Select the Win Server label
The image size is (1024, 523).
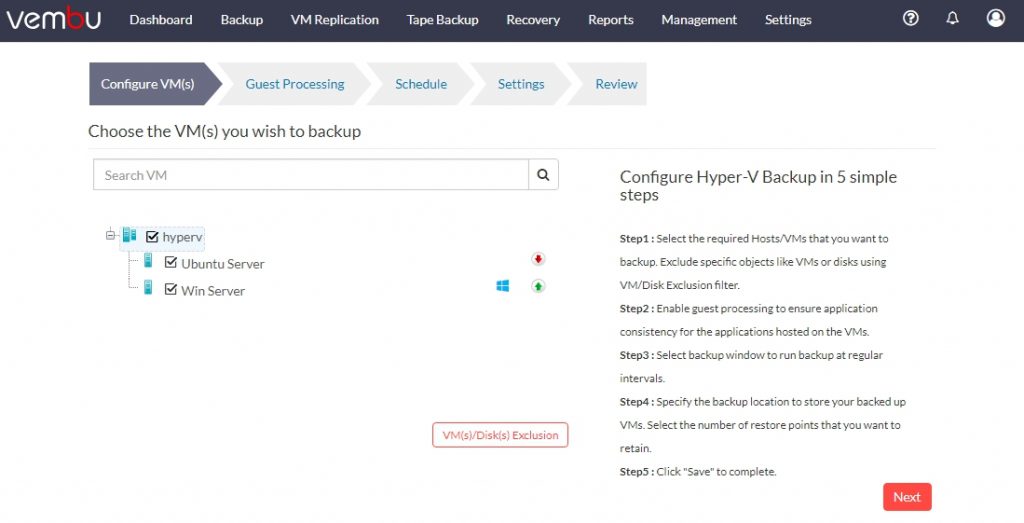[213, 291]
